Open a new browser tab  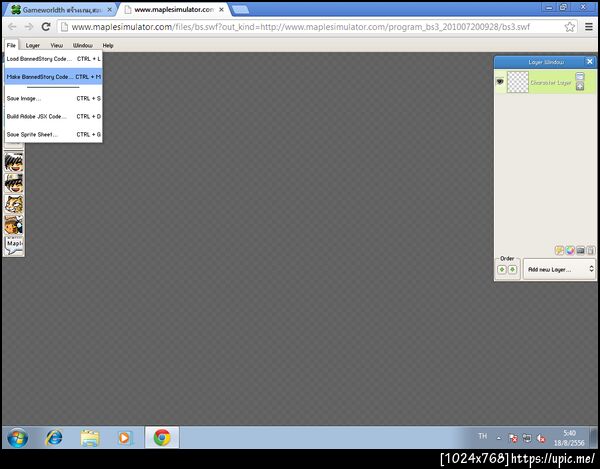click(x=240, y=10)
